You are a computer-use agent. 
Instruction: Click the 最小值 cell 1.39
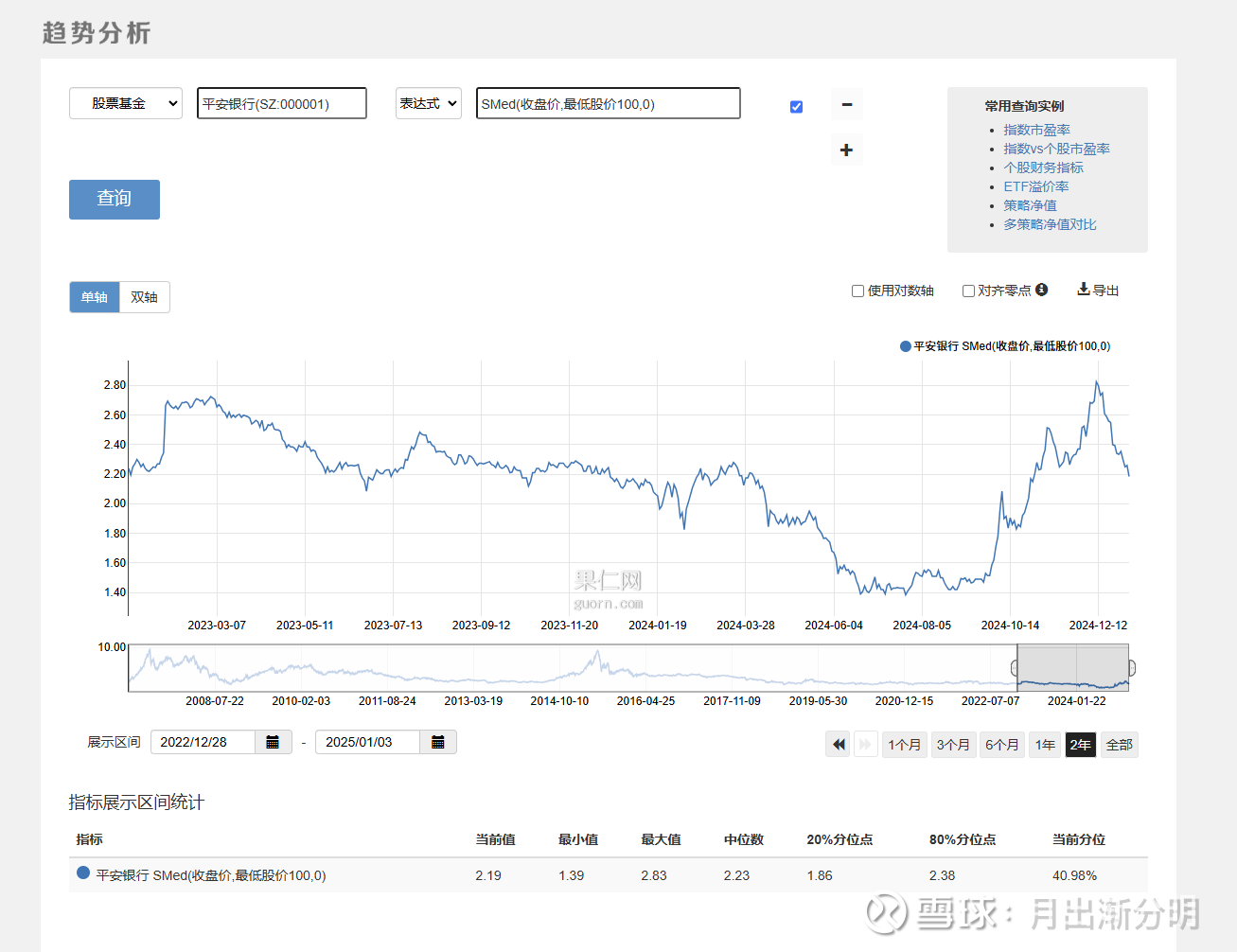572,875
